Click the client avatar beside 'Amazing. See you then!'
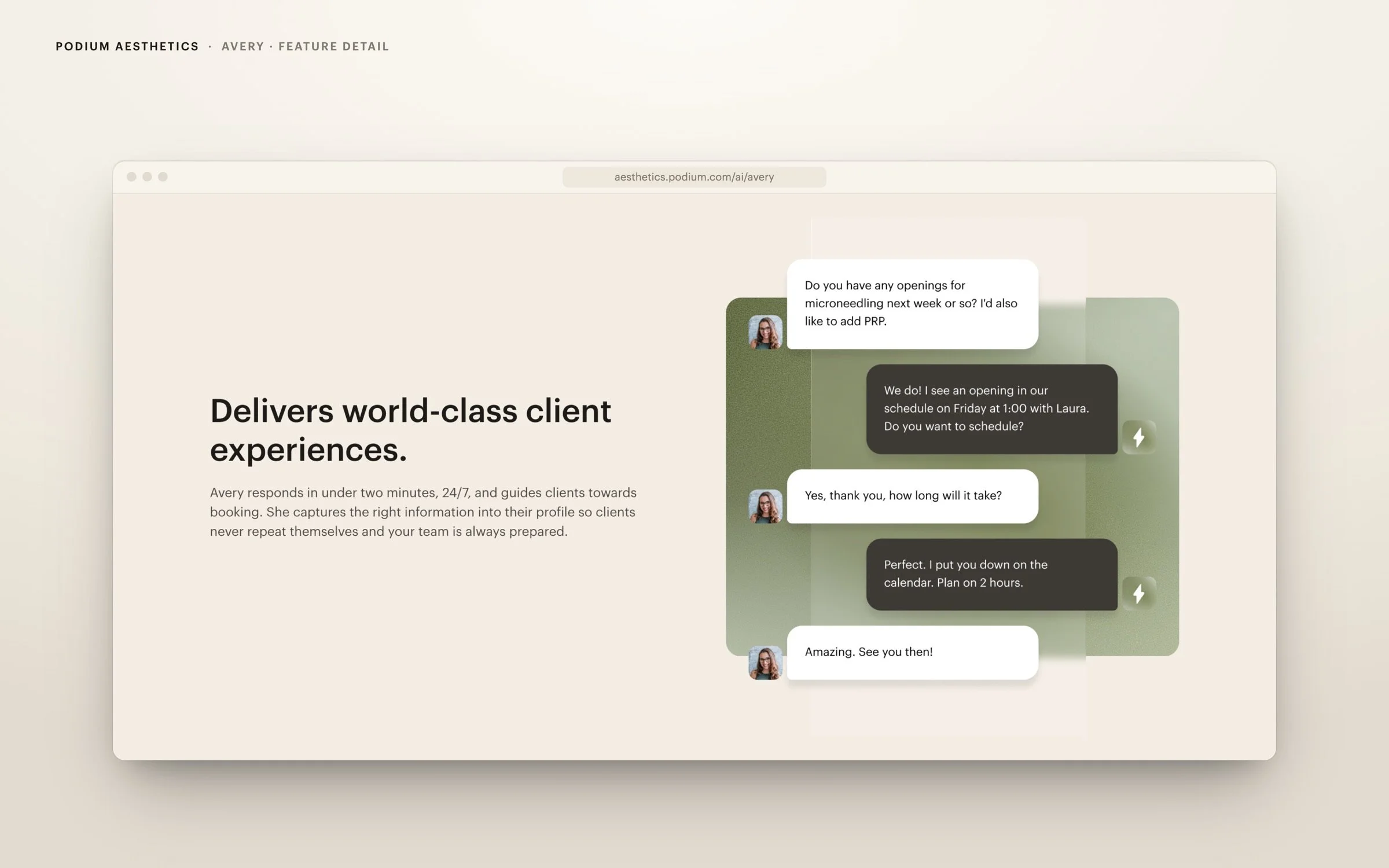 (765, 663)
